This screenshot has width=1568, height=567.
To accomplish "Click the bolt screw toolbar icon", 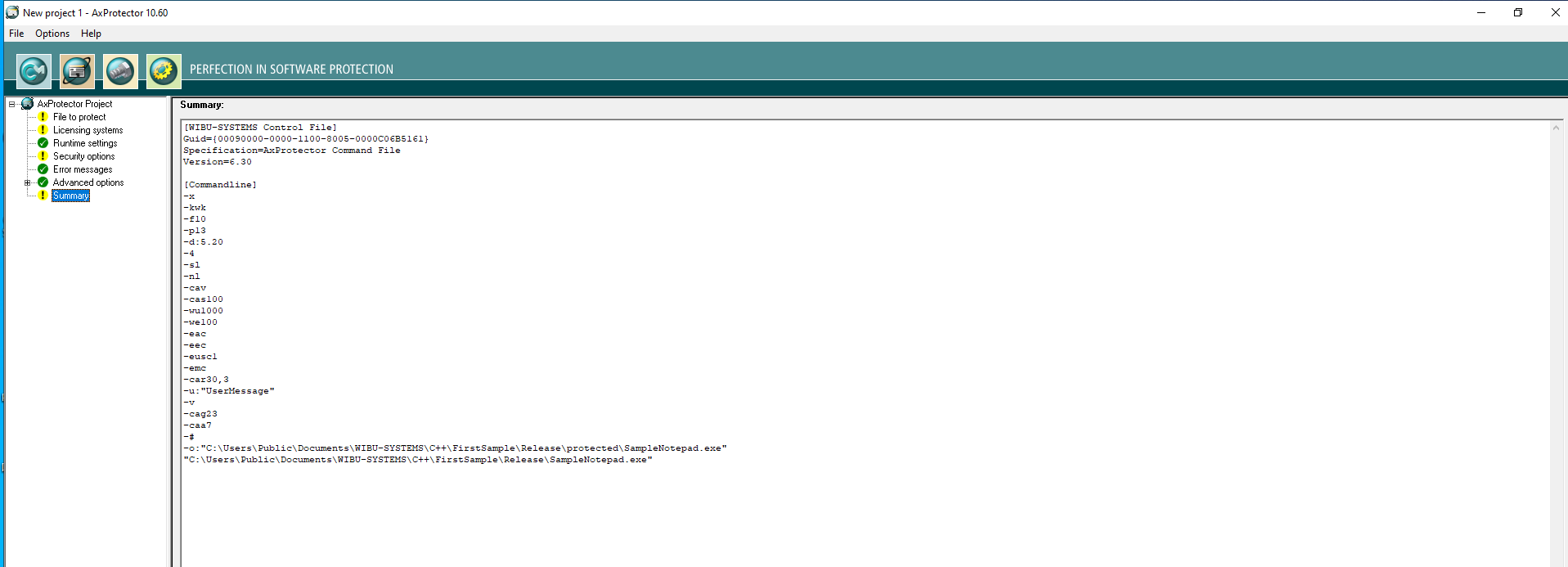I will click(x=120, y=71).
